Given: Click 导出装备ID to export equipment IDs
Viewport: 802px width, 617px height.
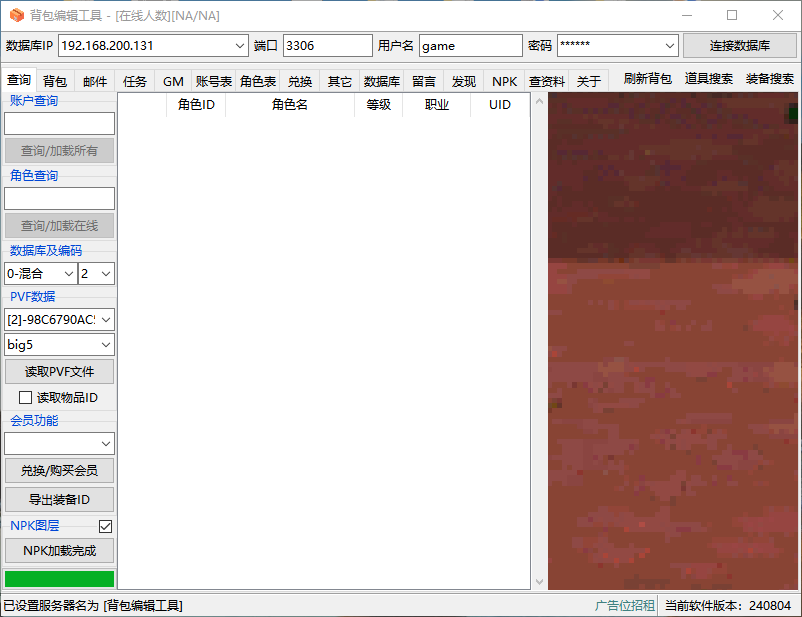Looking at the screenshot, I should (59, 498).
